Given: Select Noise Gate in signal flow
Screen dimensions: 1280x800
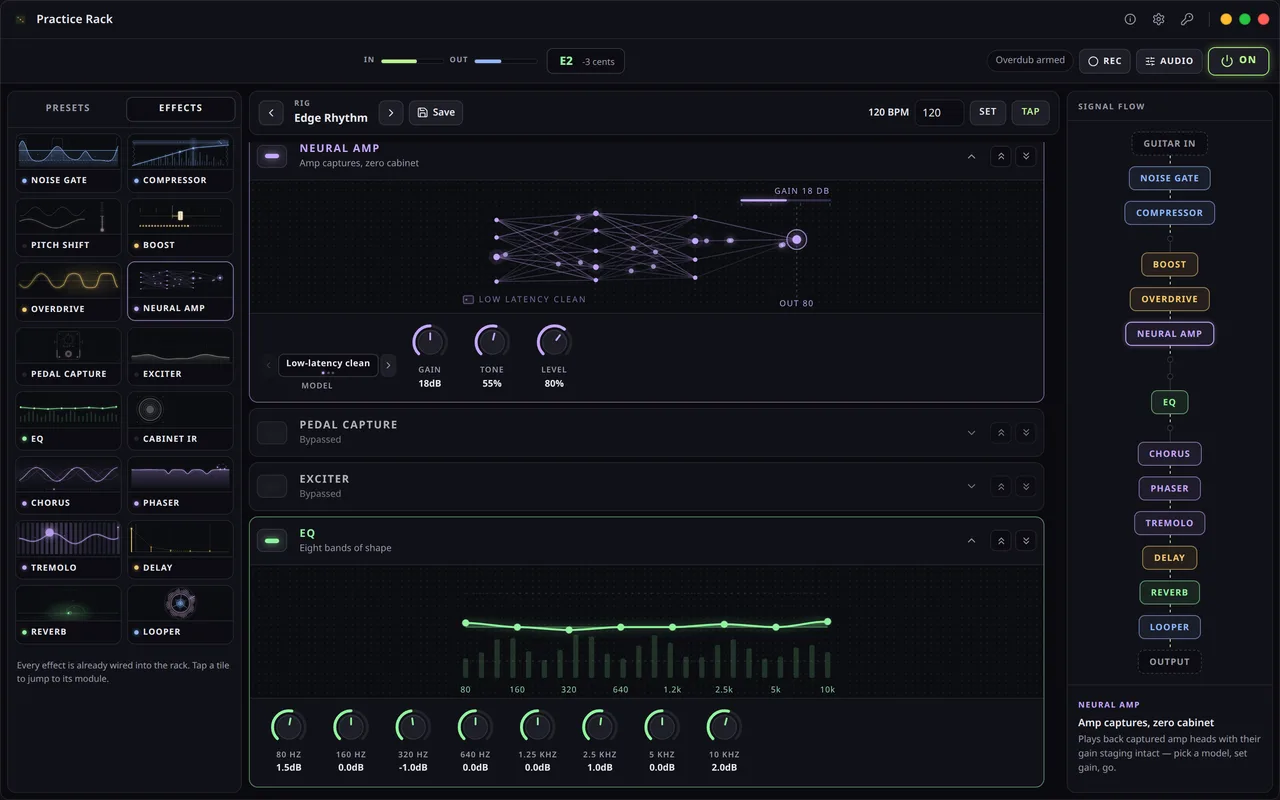Looking at the screenshot, I should [x=1169, y=178].
